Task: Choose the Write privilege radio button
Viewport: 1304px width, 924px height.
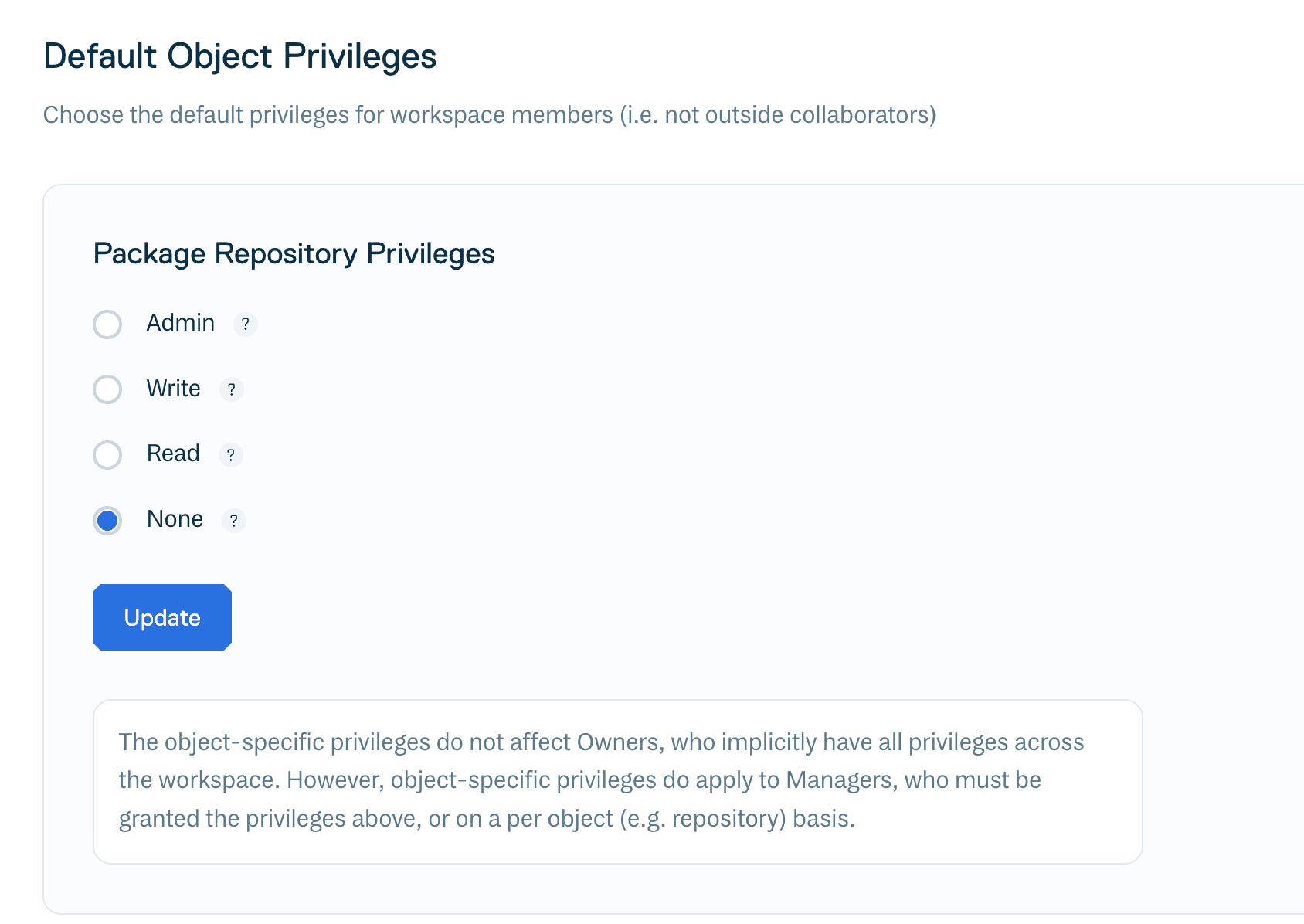Action: click(107, 389)
